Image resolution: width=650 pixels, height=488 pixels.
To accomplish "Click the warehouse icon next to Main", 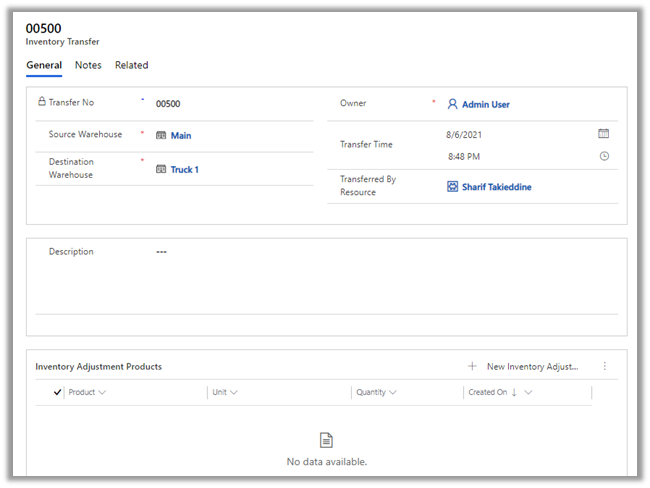I will 161,136.
